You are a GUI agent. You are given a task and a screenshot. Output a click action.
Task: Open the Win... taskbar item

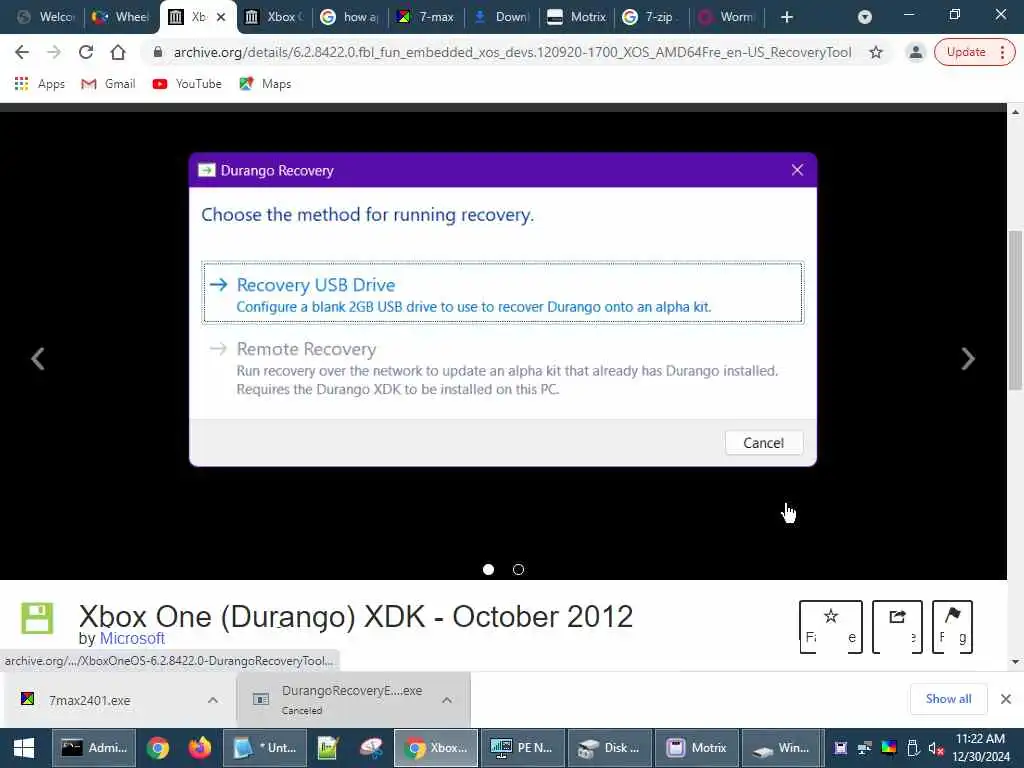(x=782, y=748)
